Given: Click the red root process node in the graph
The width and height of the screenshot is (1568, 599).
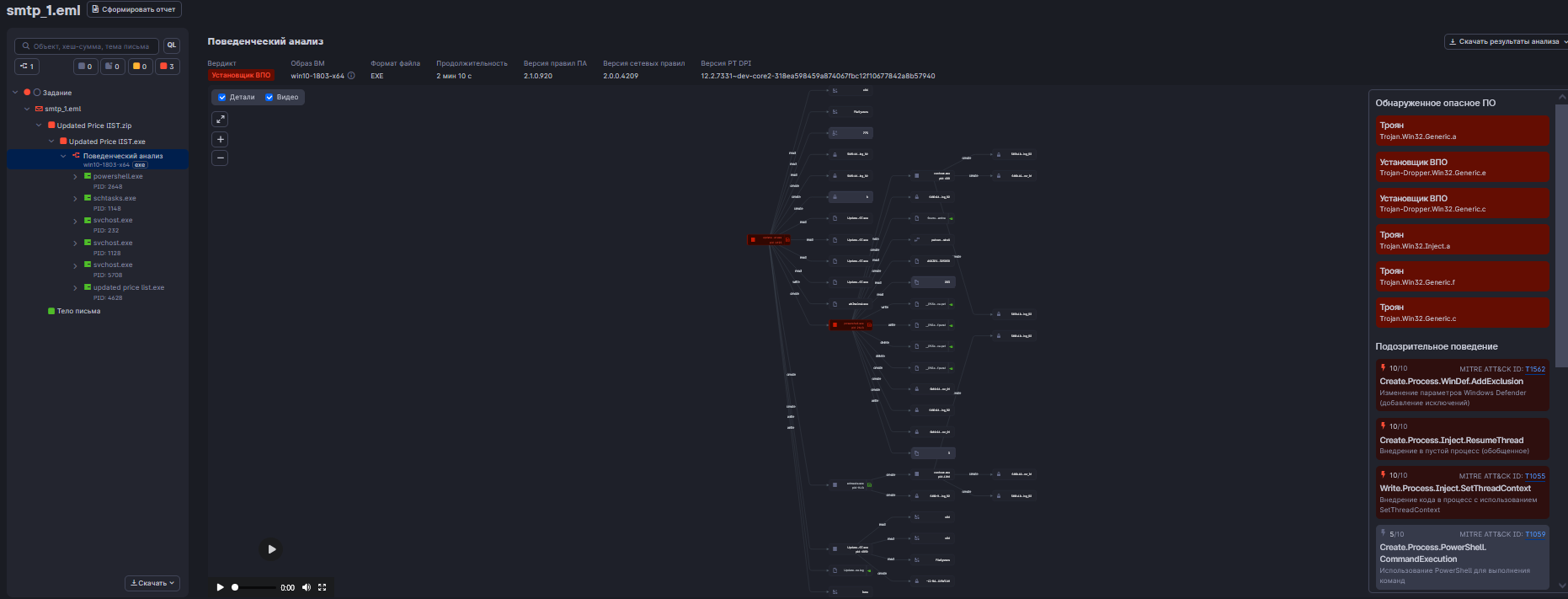Looking at the screenshot, I should 769,240.
